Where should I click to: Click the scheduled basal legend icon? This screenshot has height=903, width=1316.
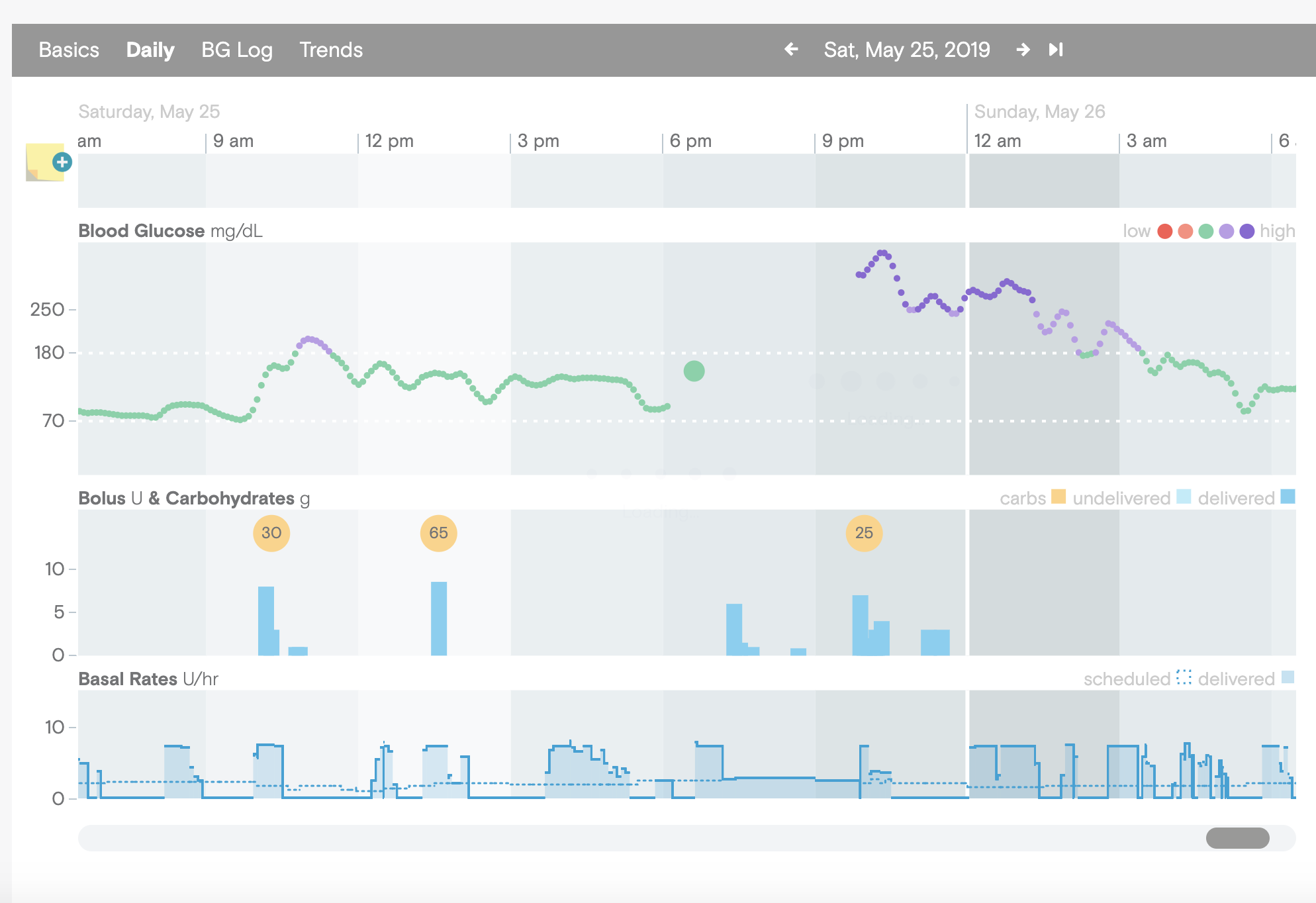pyautogui.click(x=1184, y=678)
